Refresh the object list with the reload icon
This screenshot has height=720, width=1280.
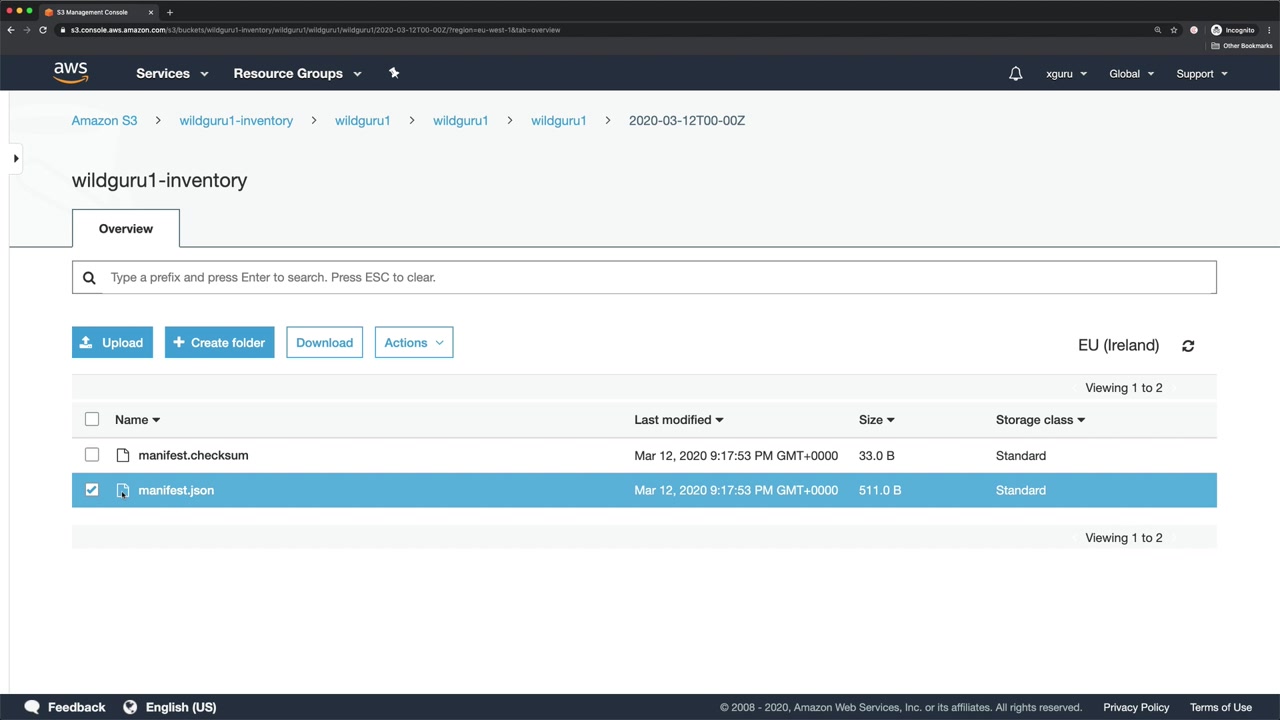click(x=1188, y=346)
